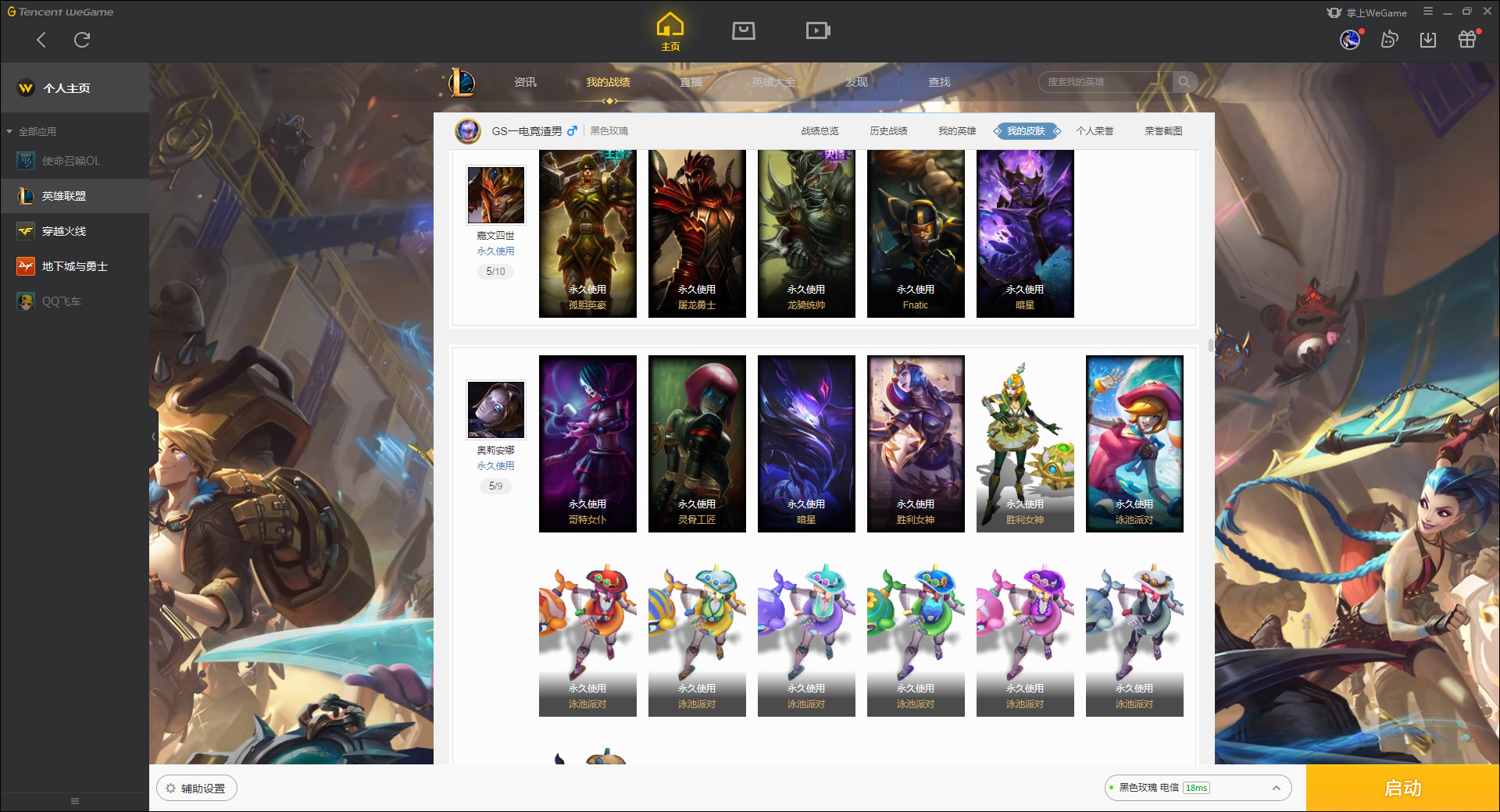Click the Tencent WeGame logo
Image resolution: width=1500 pixels, height=812 pixels.
[61, 12]
